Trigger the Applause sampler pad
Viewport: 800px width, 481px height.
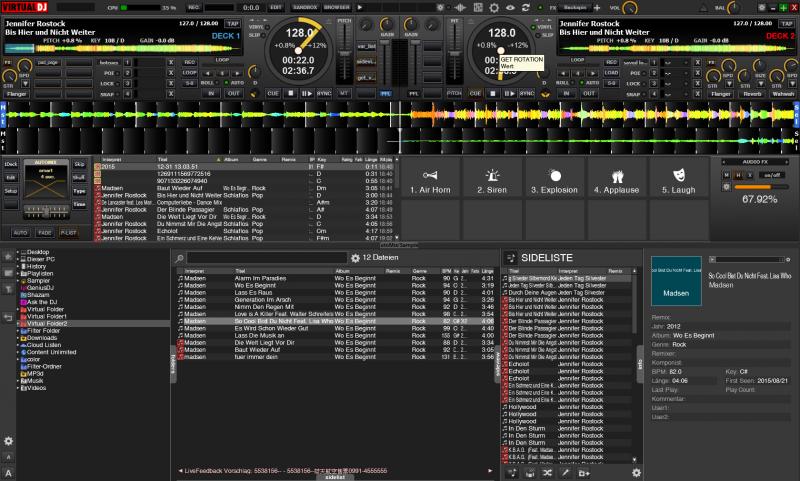[616, 178]
